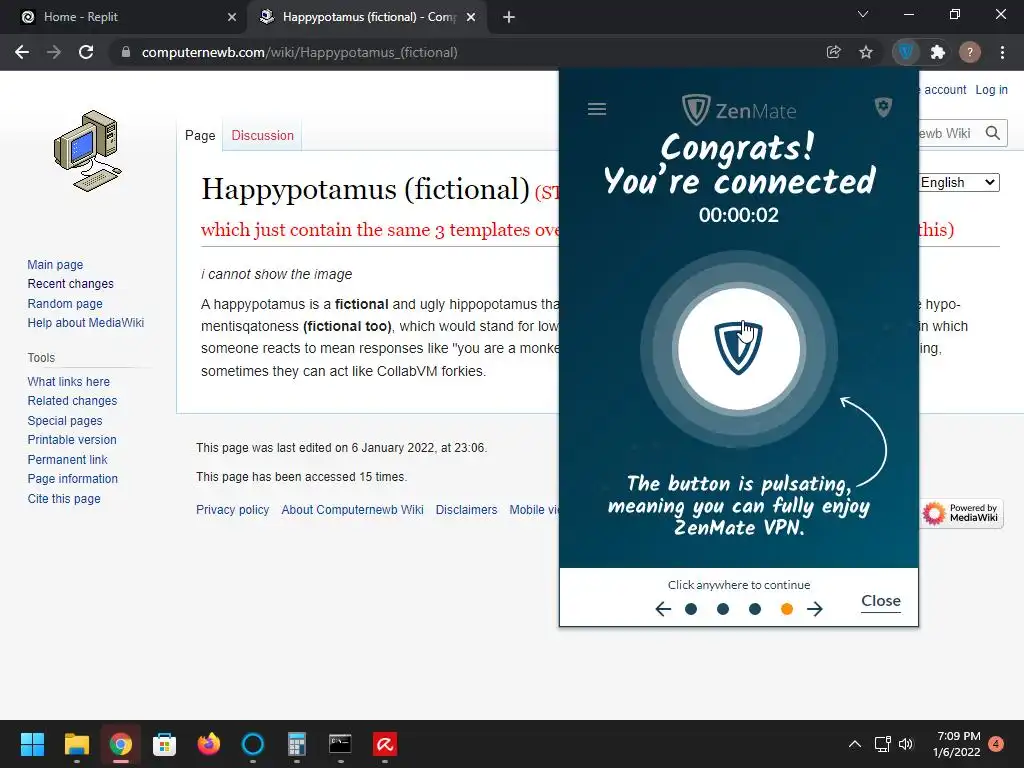Click the wiki search magnifier icon
1024x768 pixels.
click(x=993, y=133)
